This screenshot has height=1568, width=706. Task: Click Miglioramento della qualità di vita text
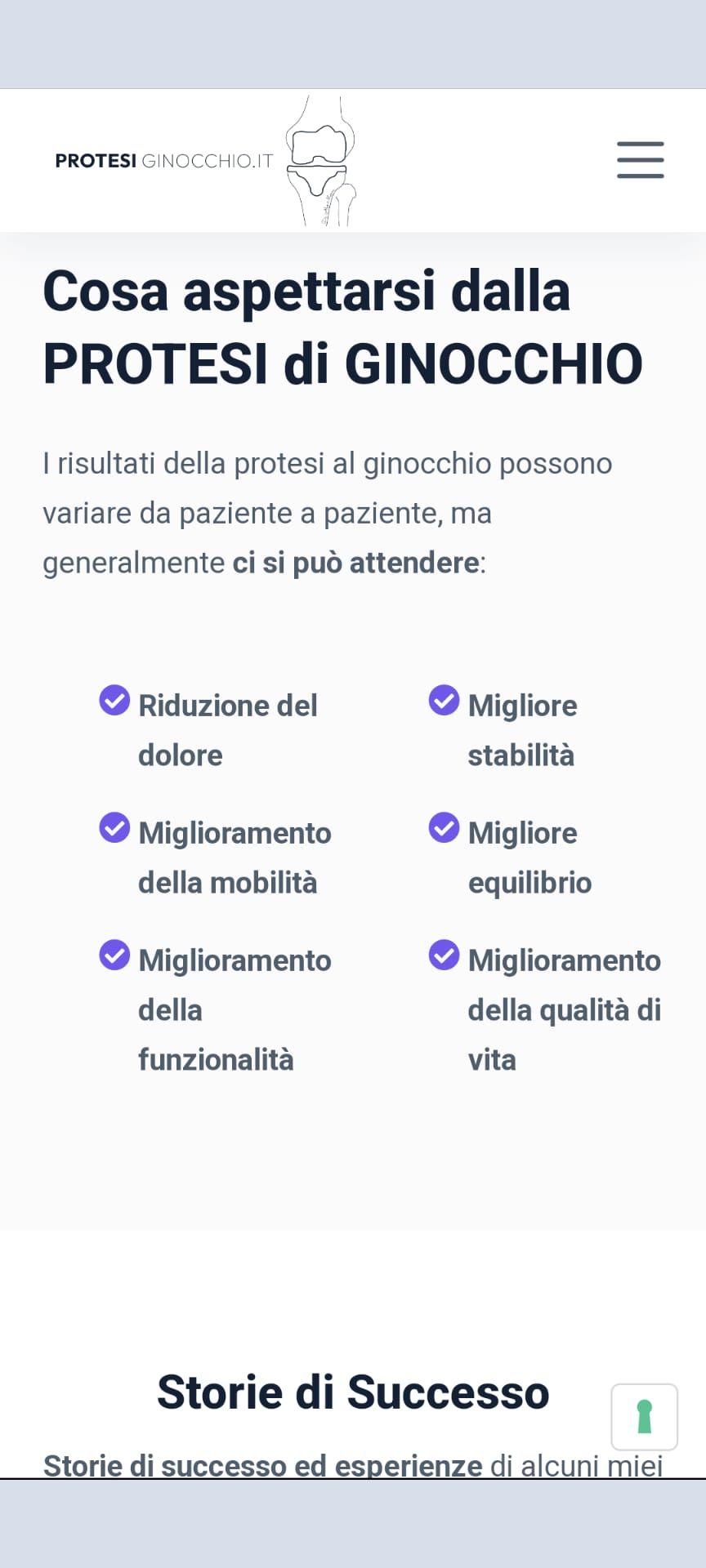click(564, 1009)
